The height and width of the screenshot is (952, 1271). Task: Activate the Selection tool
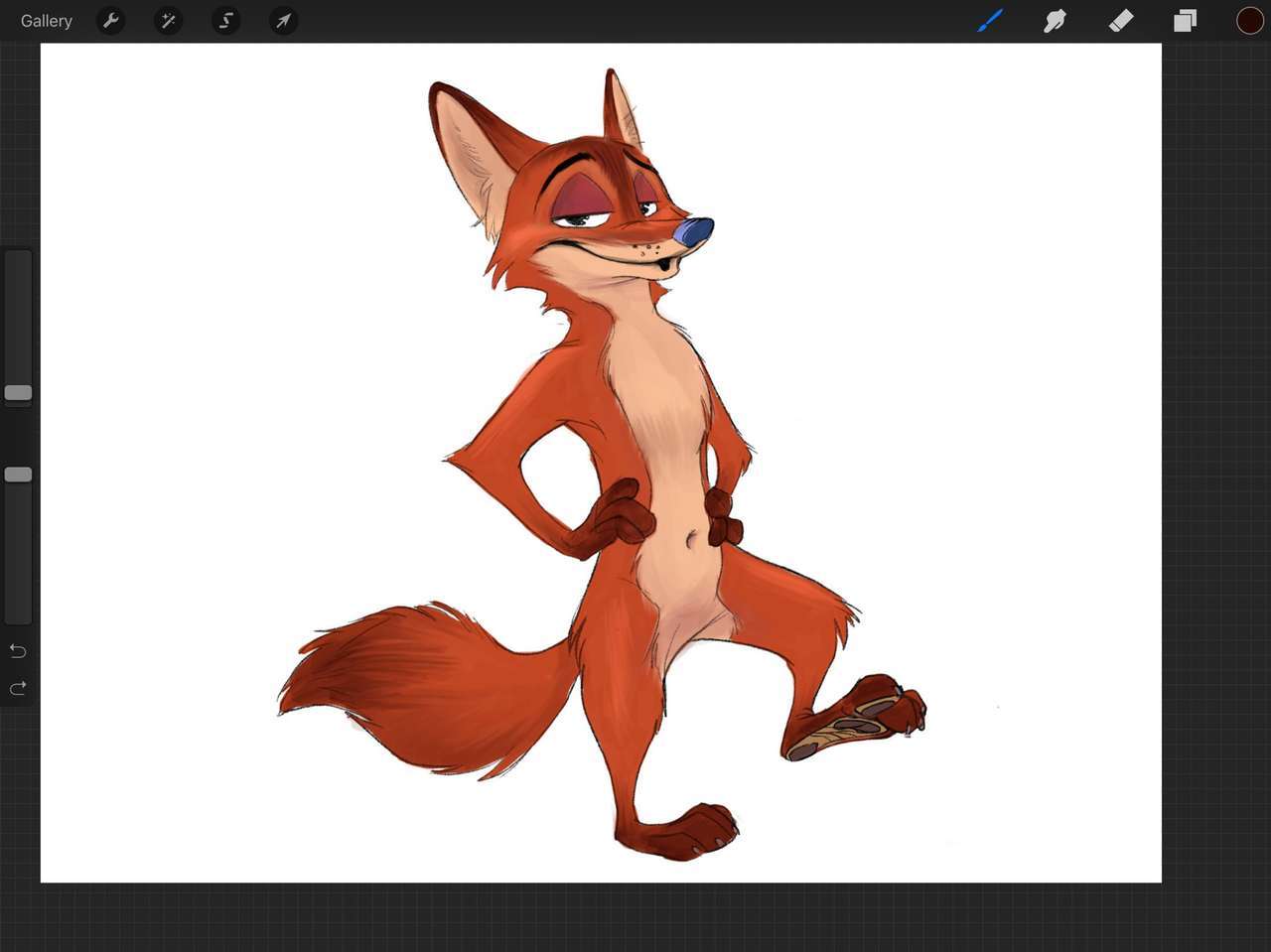pos(225,21)
